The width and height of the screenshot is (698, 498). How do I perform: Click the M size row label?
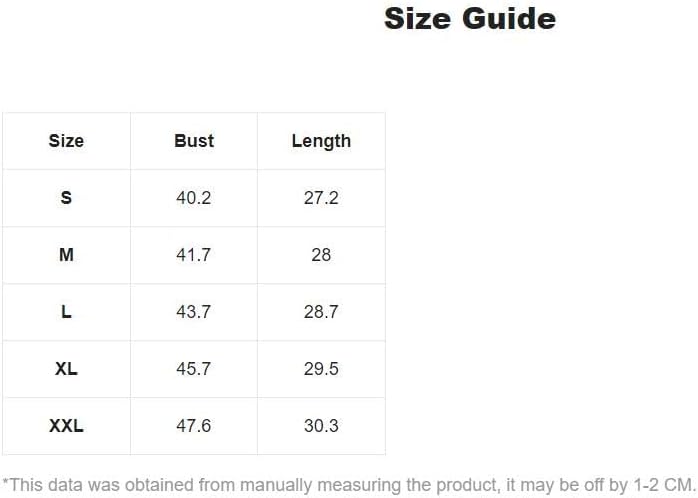66,255
